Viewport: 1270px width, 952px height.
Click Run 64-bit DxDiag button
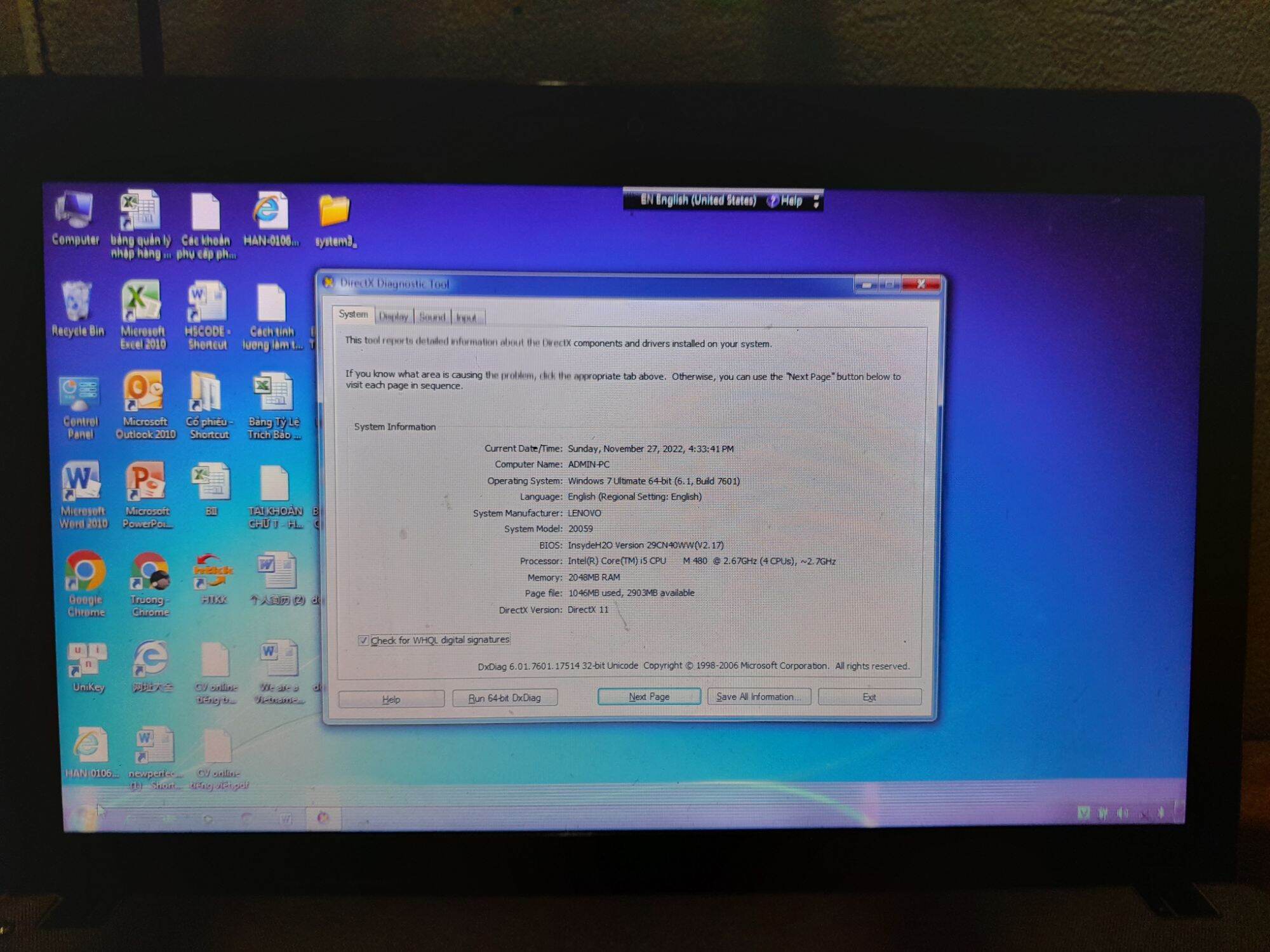pos(505,698)
